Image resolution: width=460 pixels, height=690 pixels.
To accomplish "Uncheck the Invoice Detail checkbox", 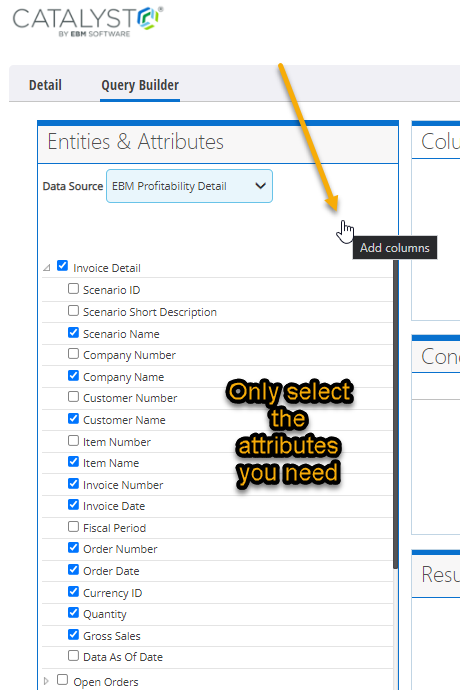I will [x=63, y=266].
